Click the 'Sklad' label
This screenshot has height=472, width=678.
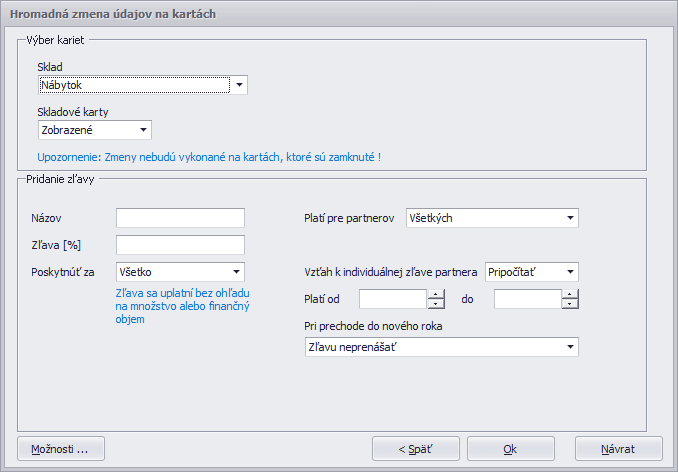click(50, 67)
